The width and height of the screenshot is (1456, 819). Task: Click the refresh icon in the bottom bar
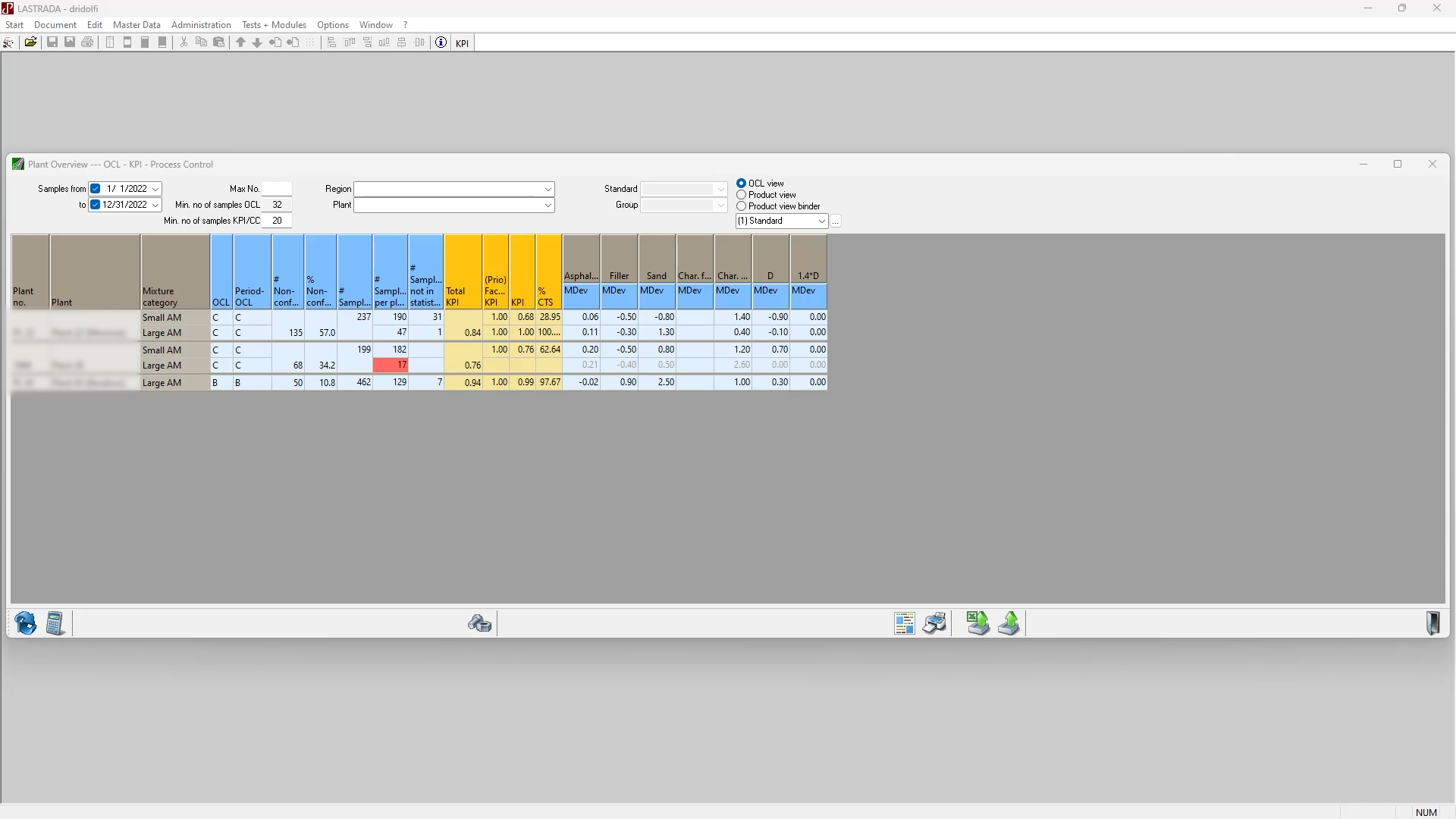[x=25, y=623]
